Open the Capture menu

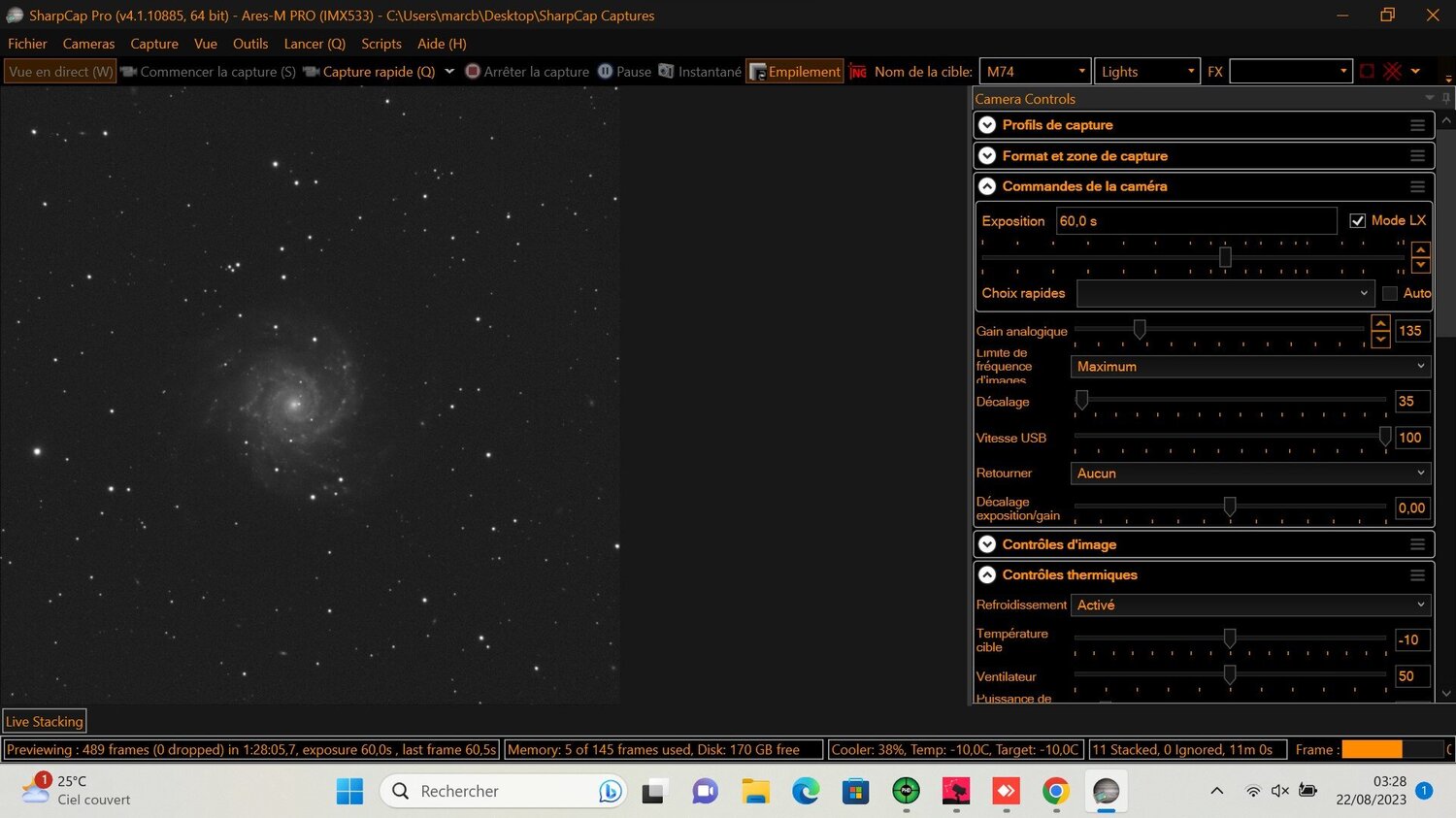click(154, 44)
